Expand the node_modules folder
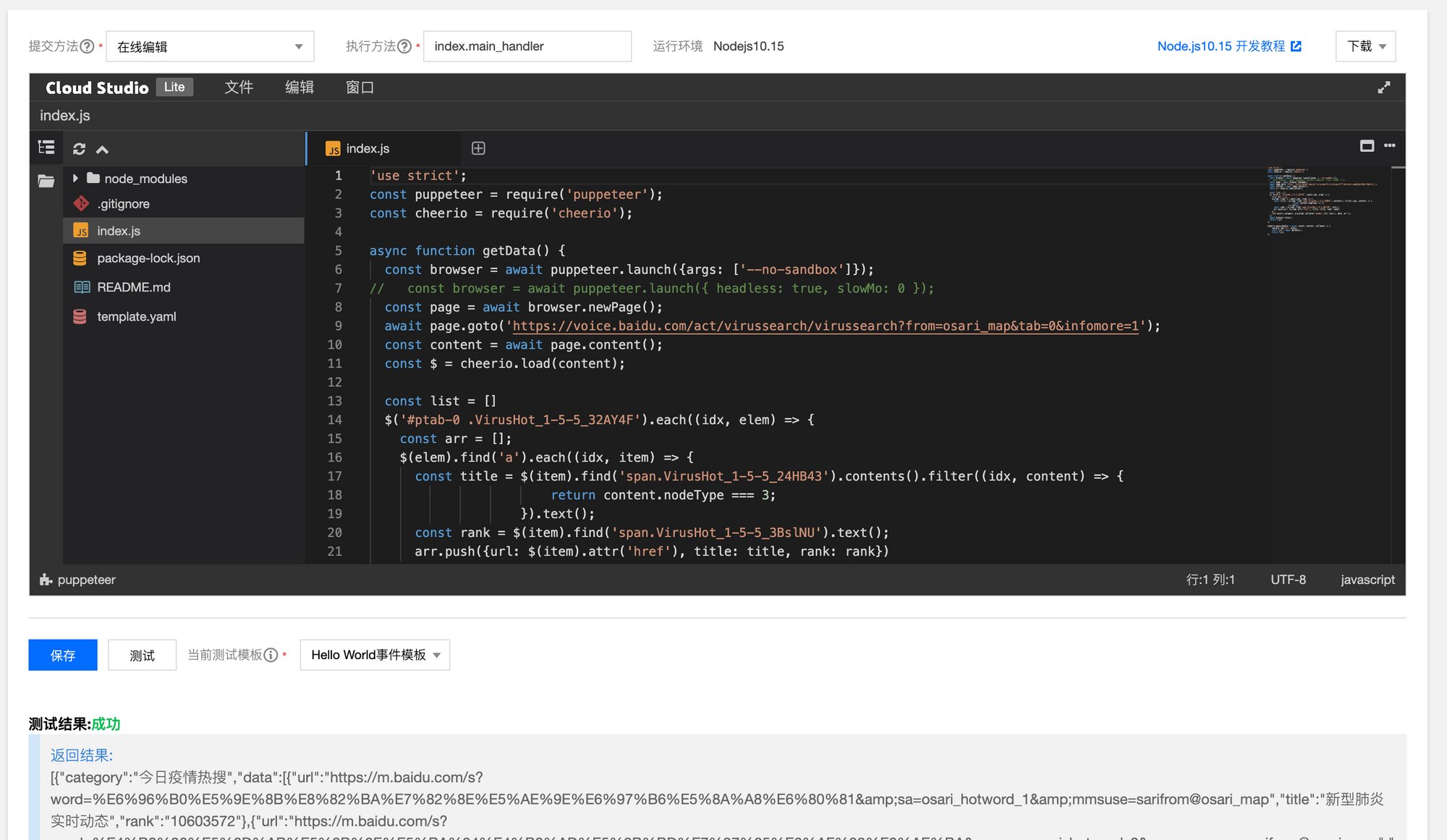The width and height of the screenshot is (1447, 840). click(75, 178)
